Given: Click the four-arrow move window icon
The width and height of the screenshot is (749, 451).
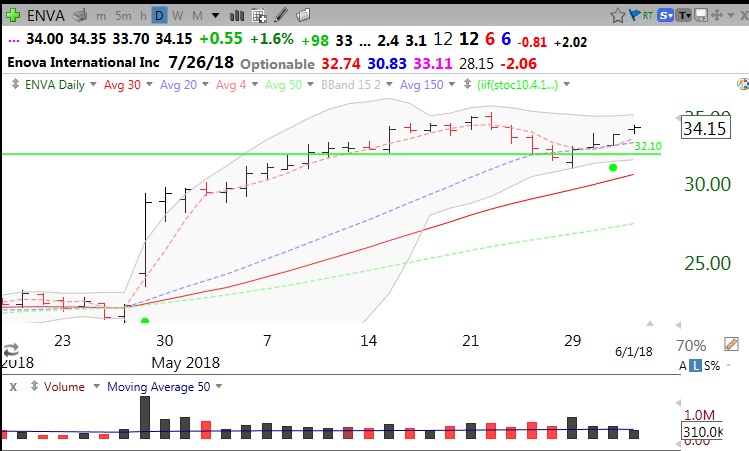Looking at the screenshot, I should [717, 15].
